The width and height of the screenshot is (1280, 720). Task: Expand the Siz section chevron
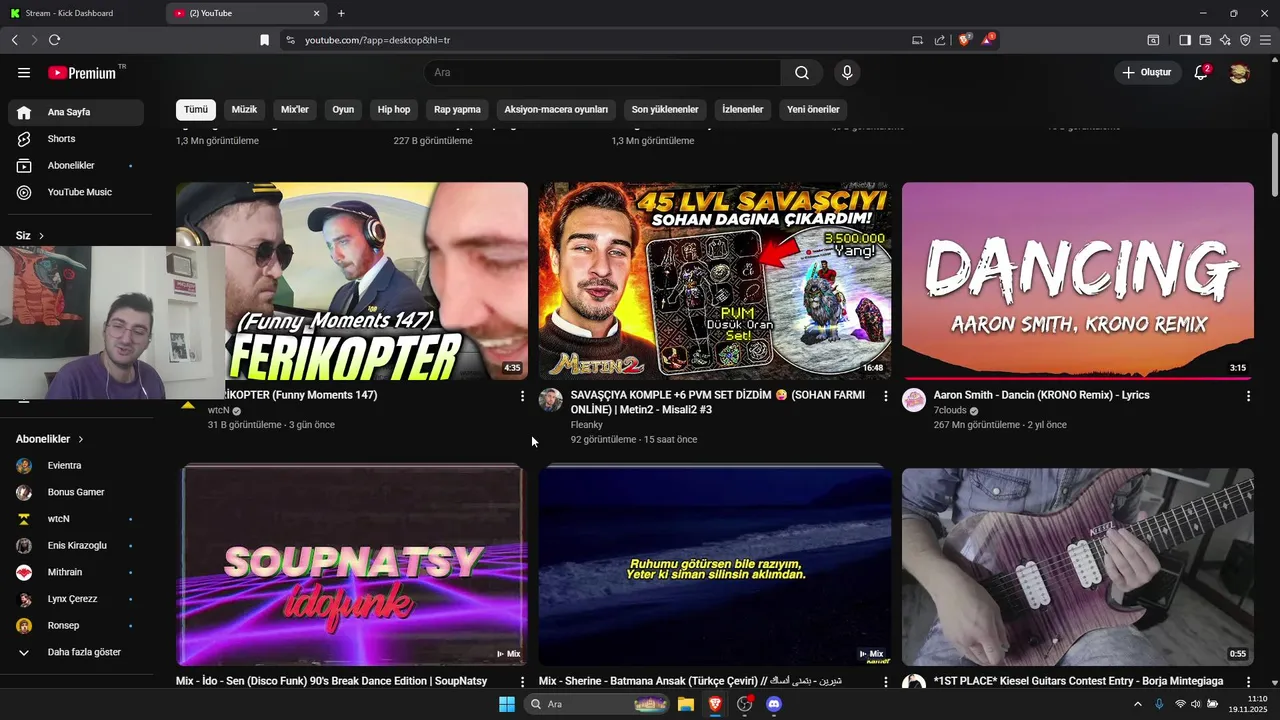(x=41, y=236)
